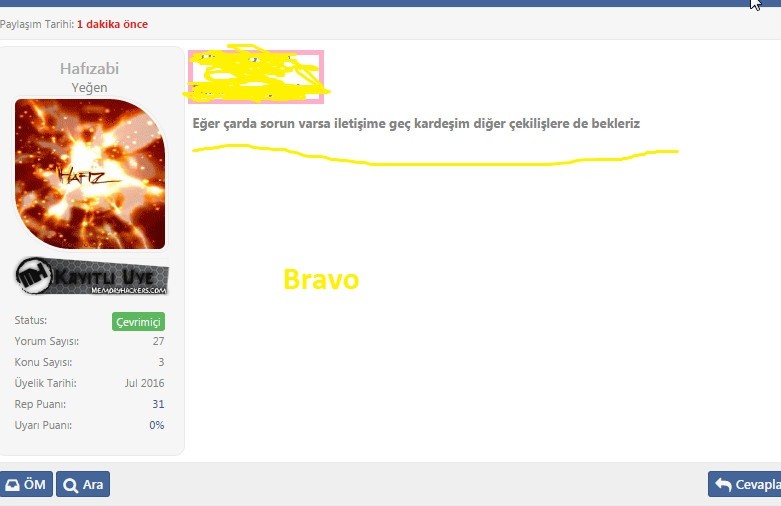Open the Hafızabi username profile link
The image size is (781, 506).
(90, 68)
